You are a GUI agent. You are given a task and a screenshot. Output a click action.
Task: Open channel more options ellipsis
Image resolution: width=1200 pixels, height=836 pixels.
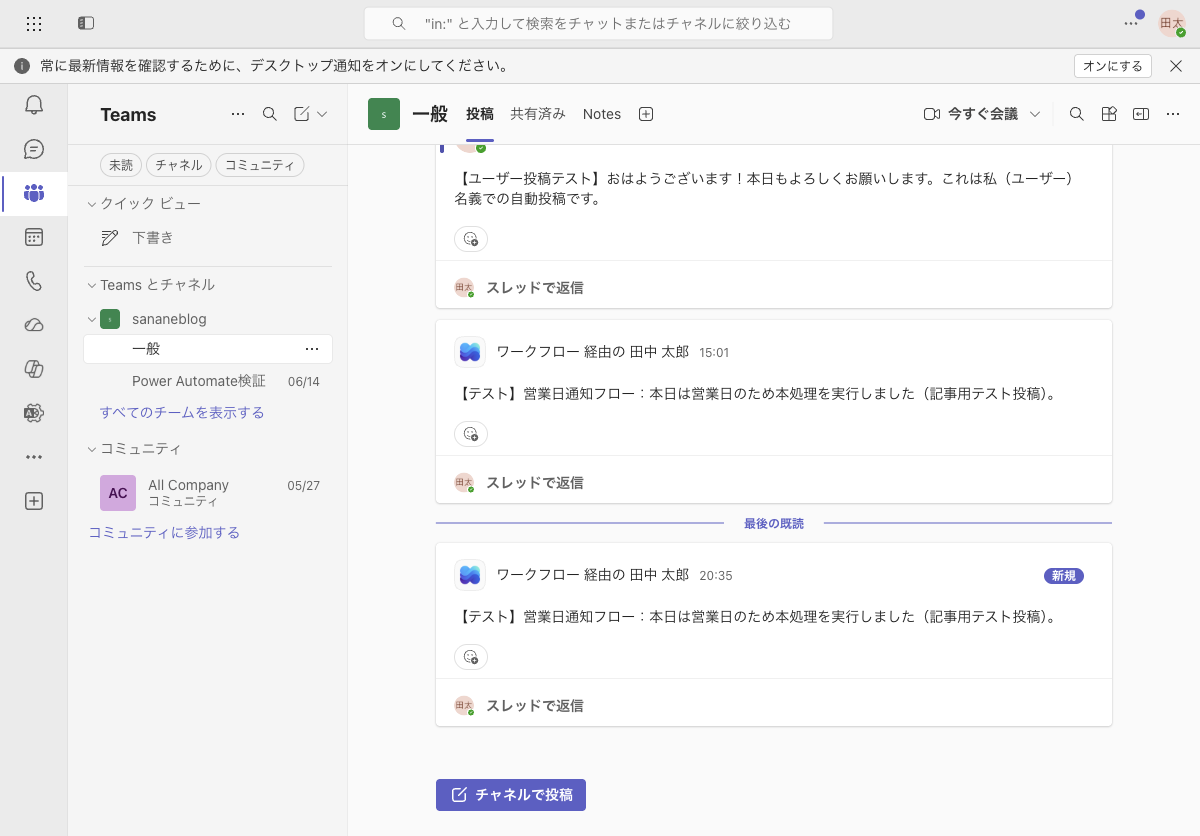1173,114
